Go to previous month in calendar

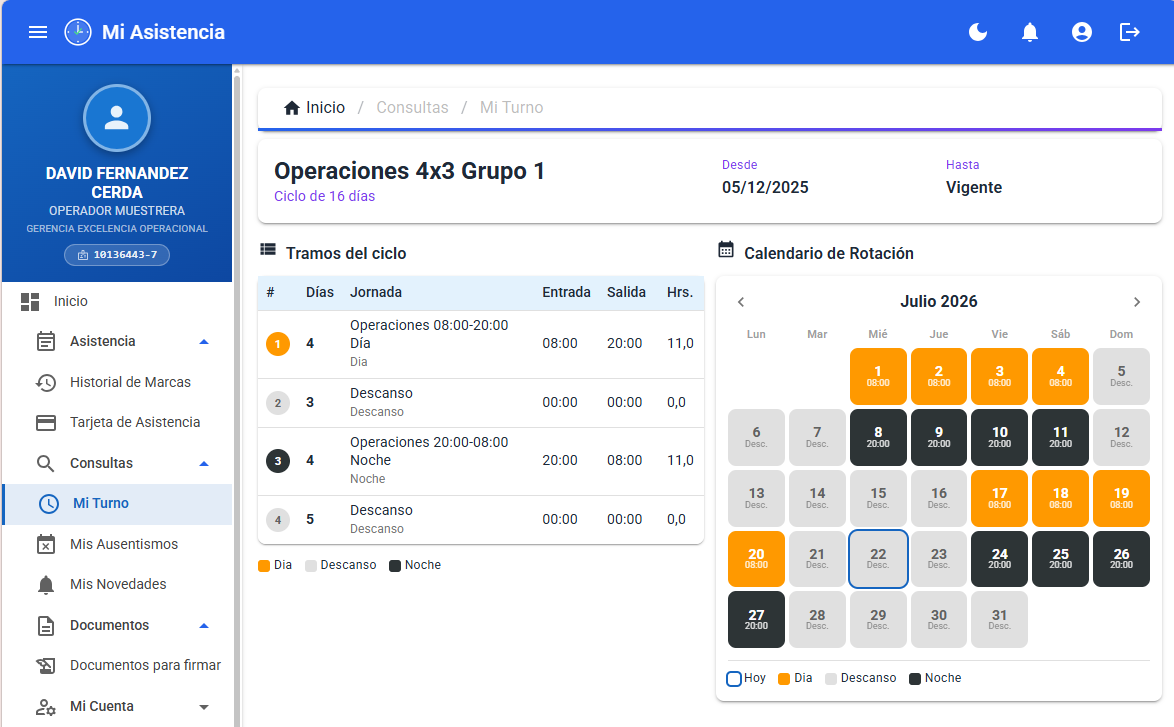click(x=740, y=302)
